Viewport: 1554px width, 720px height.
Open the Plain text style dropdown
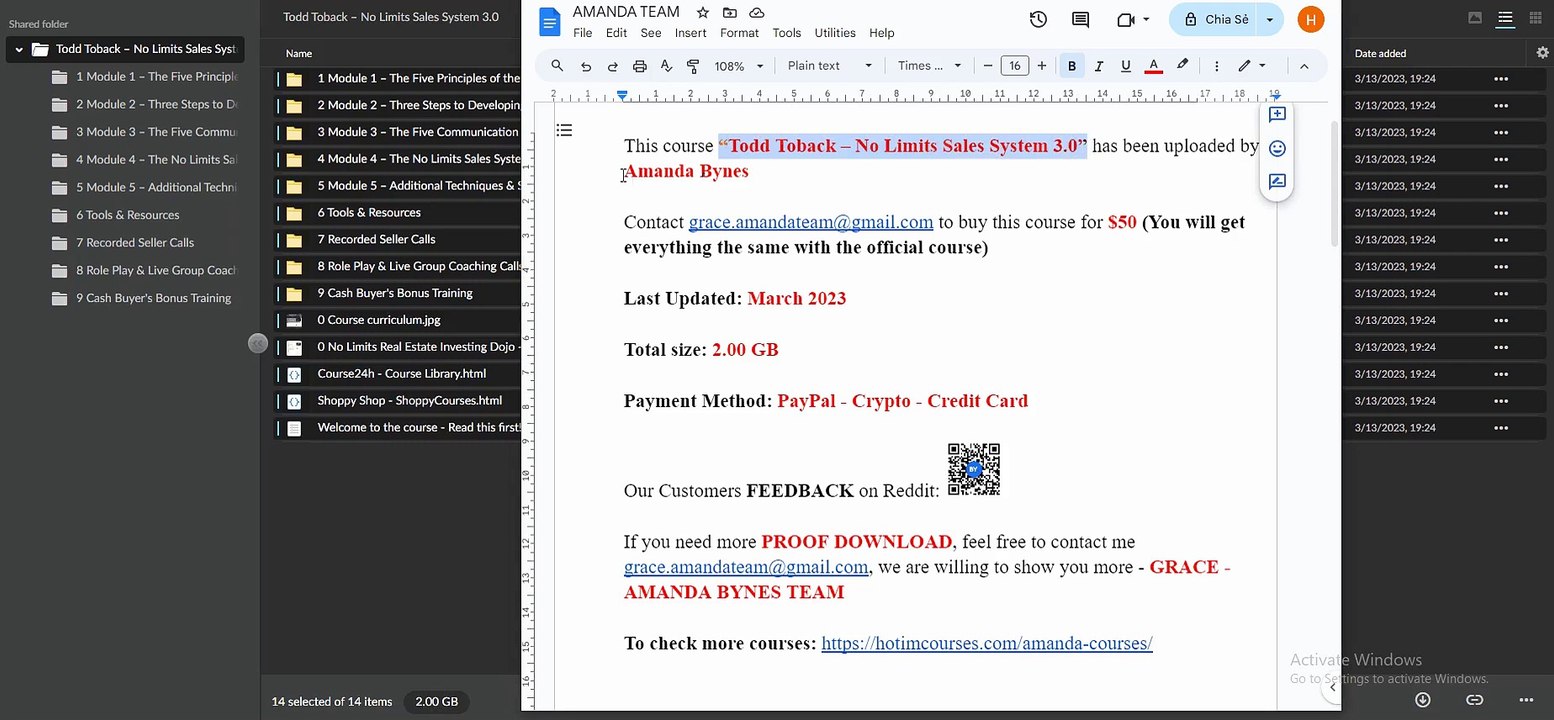(x=830, y=66)
